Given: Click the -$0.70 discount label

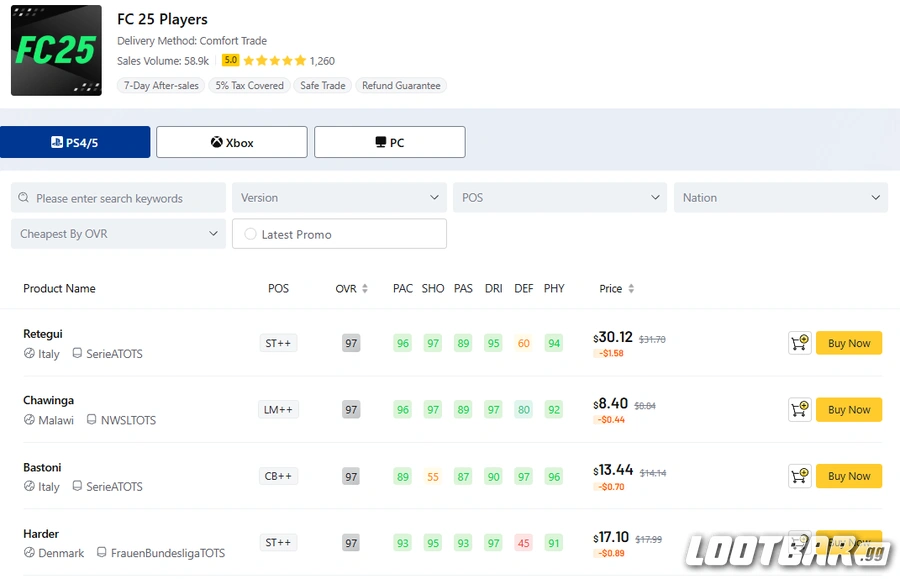Looking at the screenshot, I should coord(611,487).
